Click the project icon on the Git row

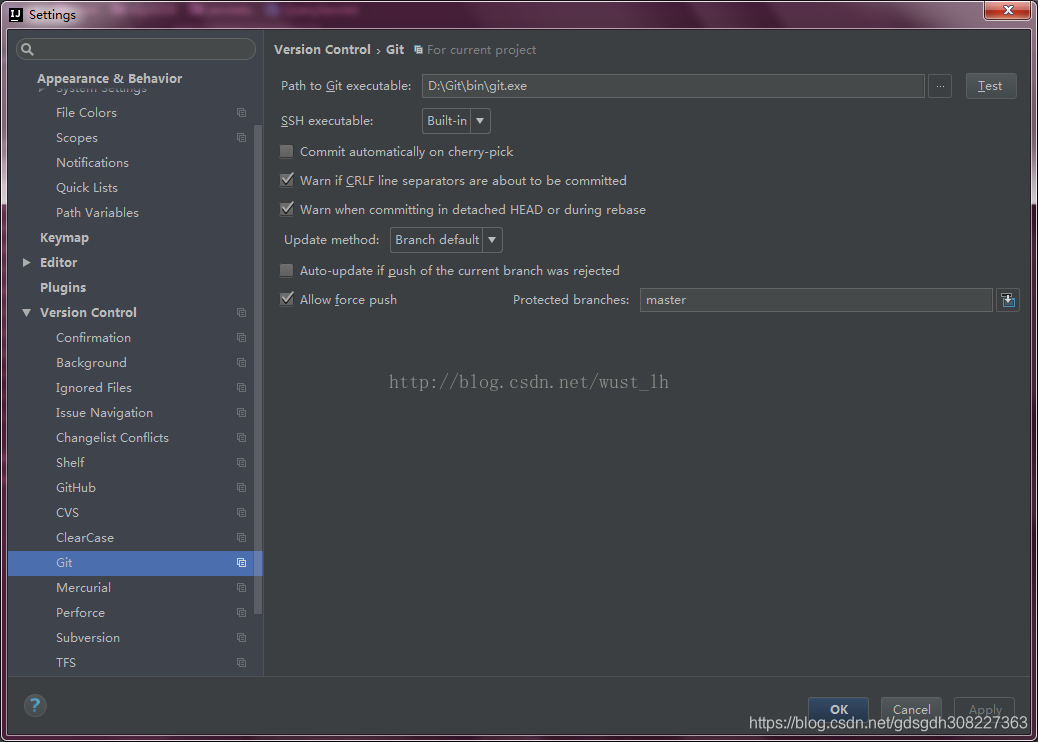click(x=242, y=563)
